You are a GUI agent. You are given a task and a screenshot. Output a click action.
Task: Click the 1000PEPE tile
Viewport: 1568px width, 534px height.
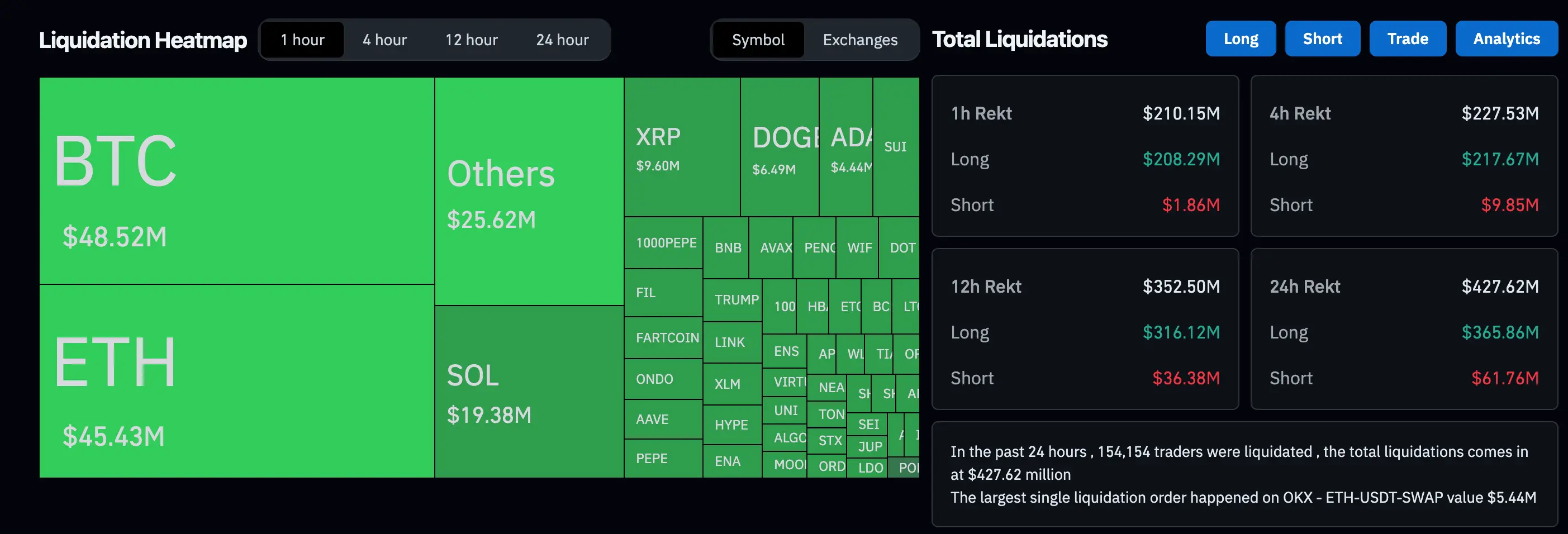point(663,242)
